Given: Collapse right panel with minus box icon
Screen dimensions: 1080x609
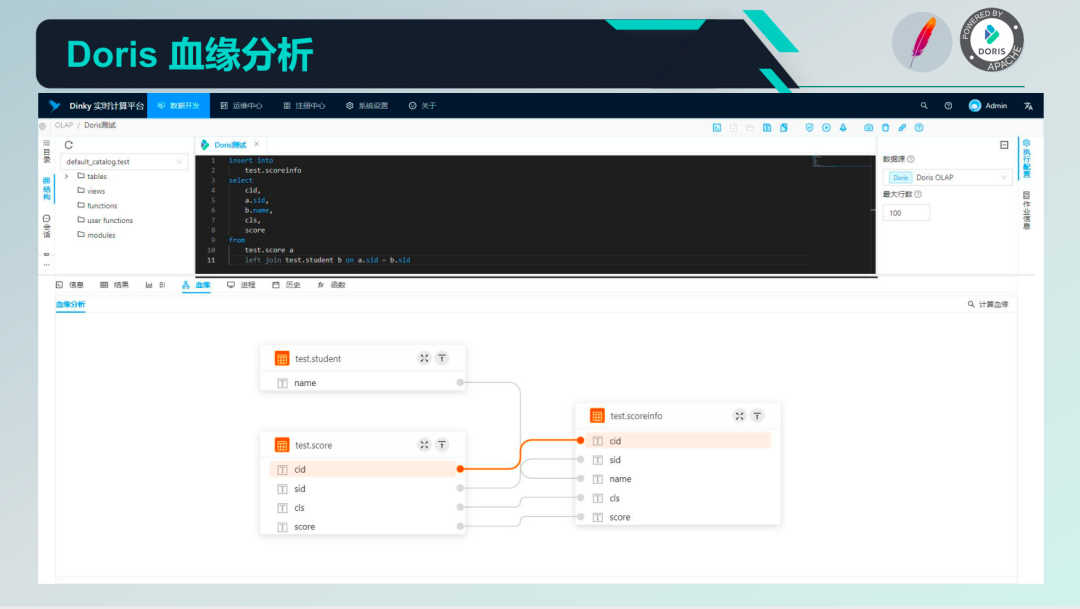Looking at the screenshot, I should 1004,145.
